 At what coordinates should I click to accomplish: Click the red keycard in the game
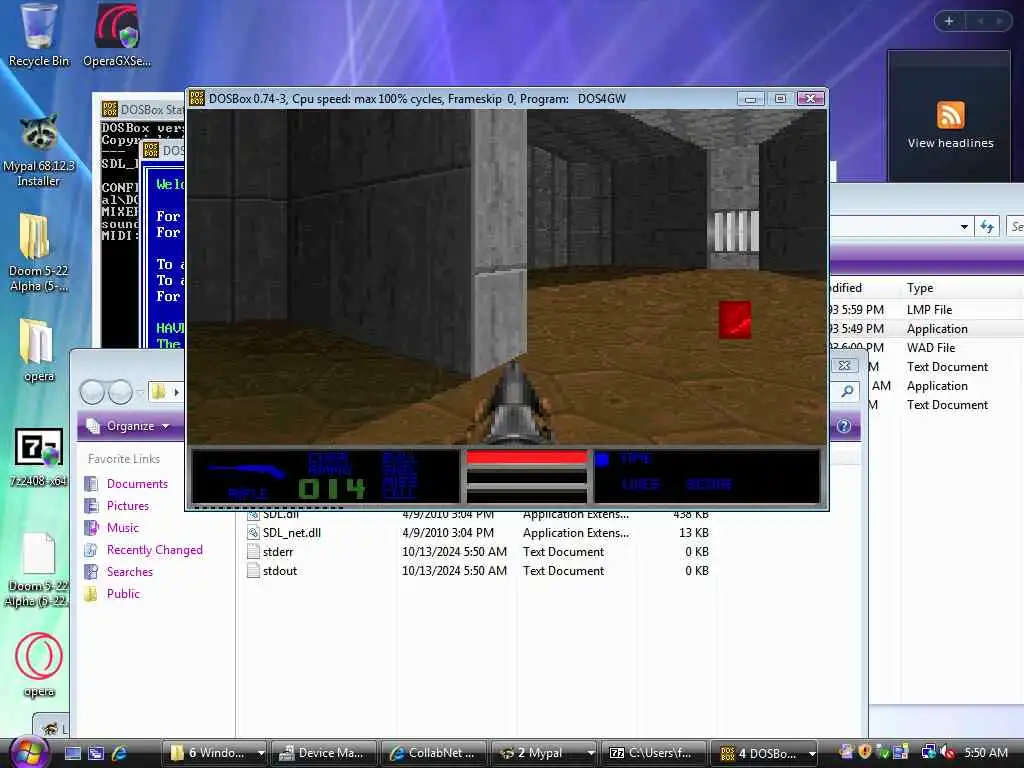(x=735, y=319)
